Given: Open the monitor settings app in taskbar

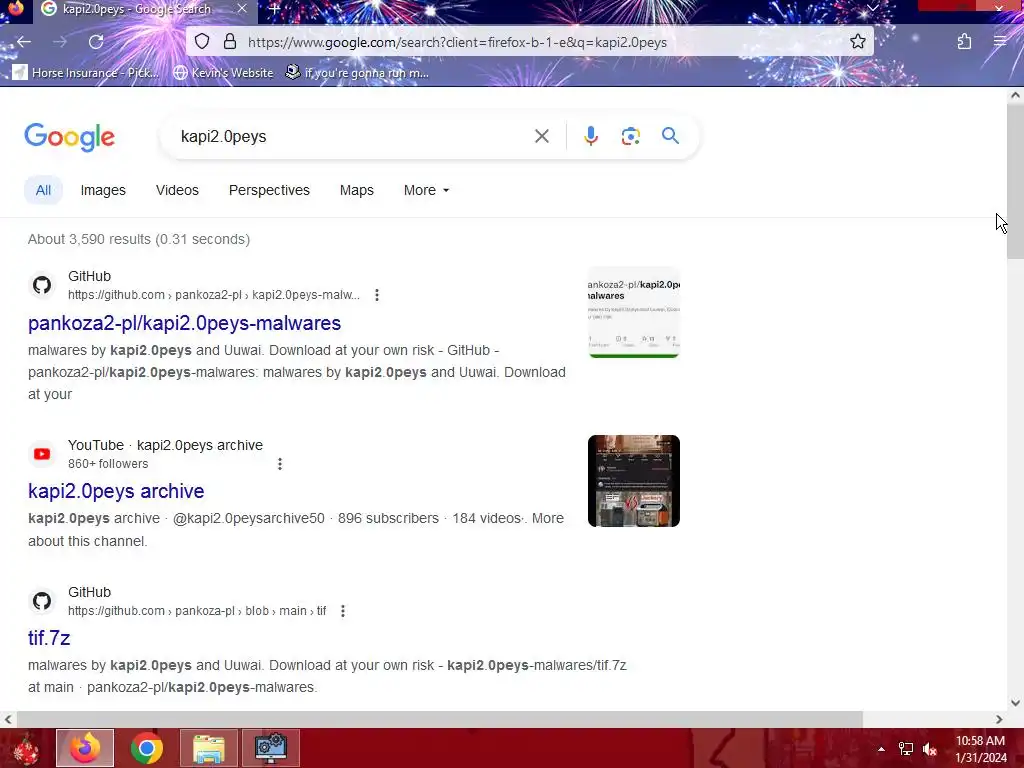Looking at the screenshot, I should point(271,748).
